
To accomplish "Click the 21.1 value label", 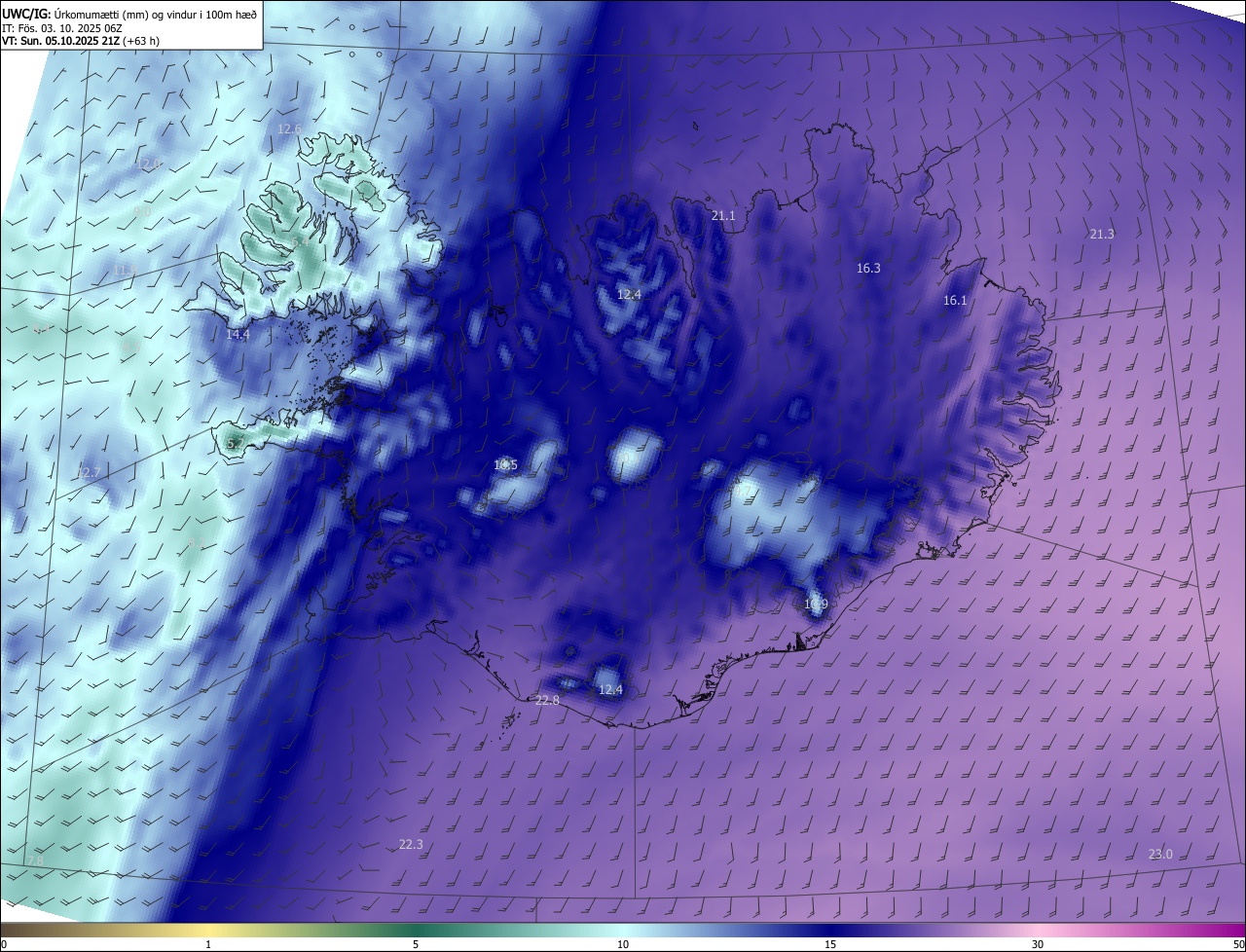I will [x=723, y=215].
